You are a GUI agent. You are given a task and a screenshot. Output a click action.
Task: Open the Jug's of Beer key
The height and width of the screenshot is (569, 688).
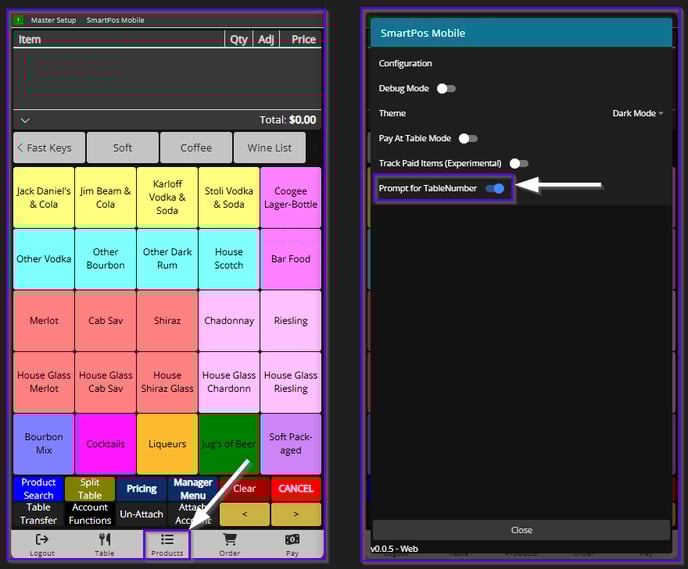229,444
